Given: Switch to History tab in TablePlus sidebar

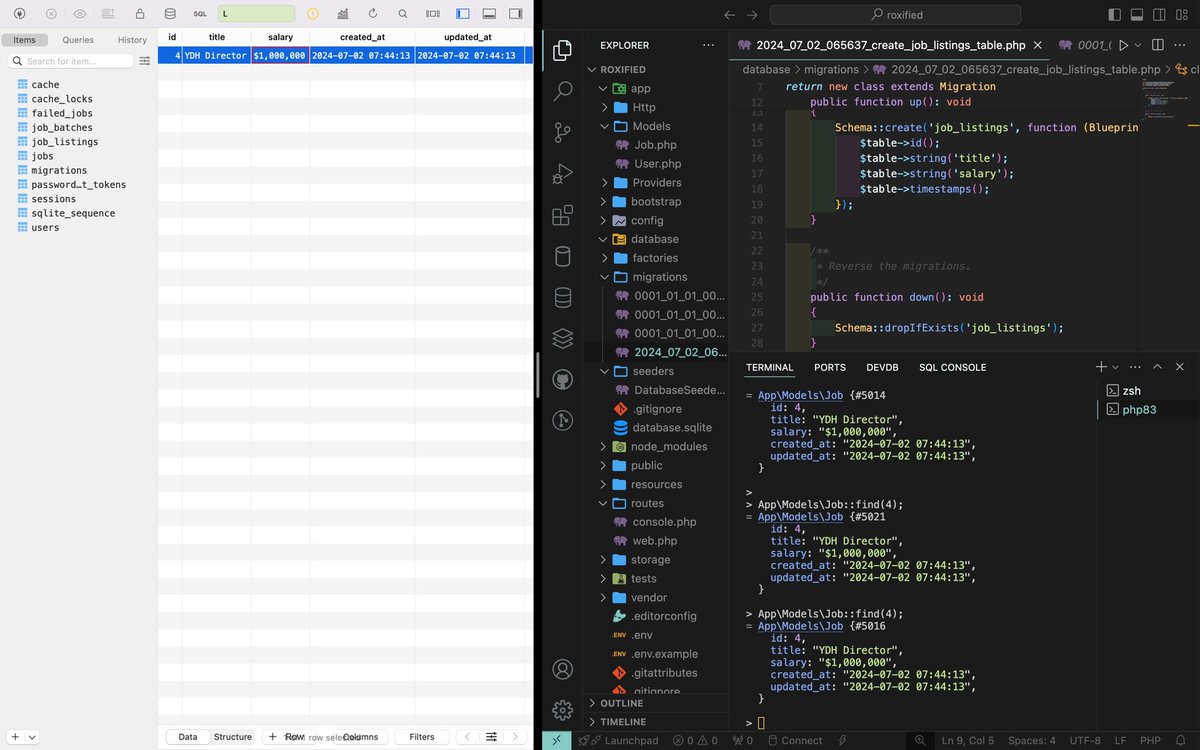Looking at the screenshot, I should point(132,40).
